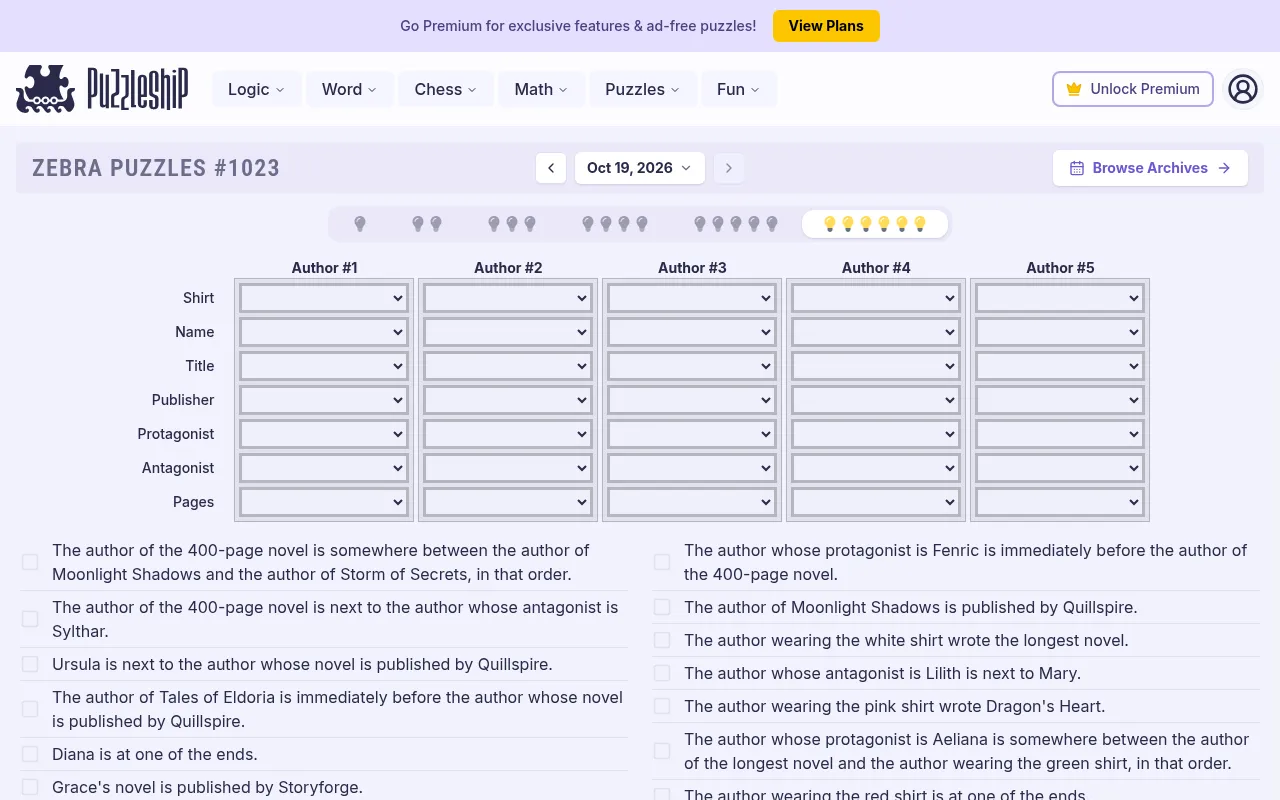Go to the next day's puzzle
The height and width of the screenshot is (800, 1280).
click(729, 168)
